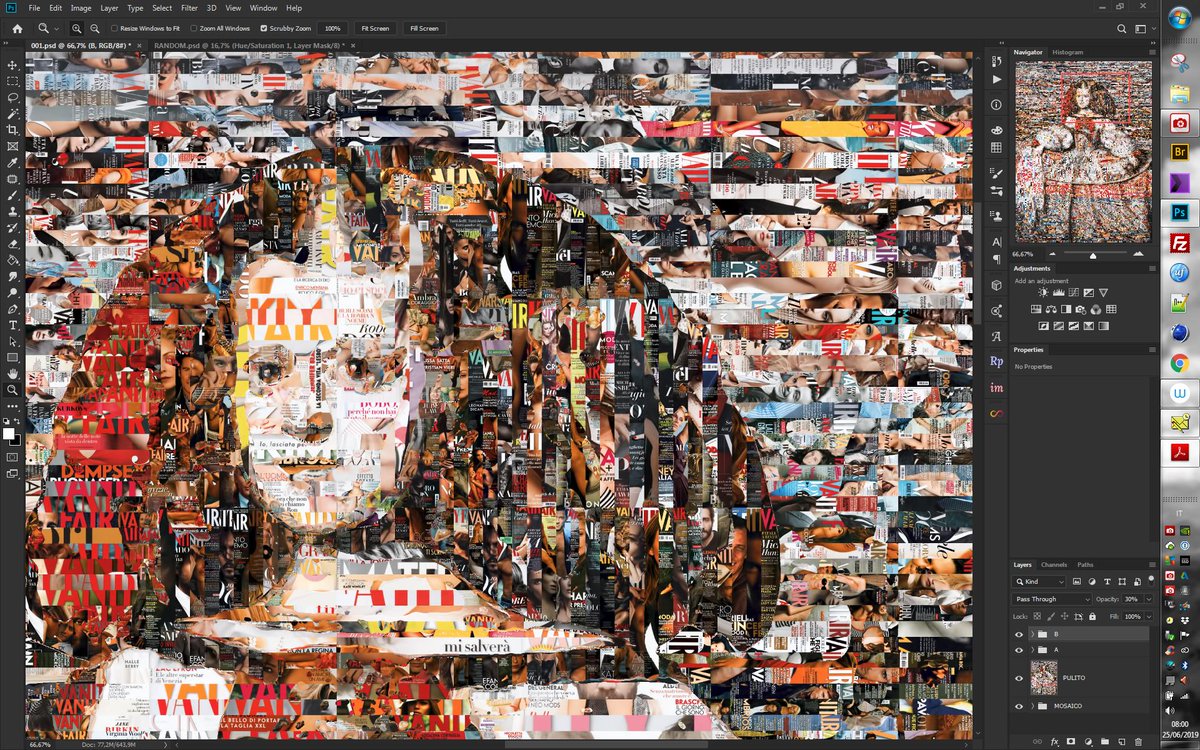Screen dimensions: 1200x750
Task: Toggle lock transparent pixels
Action: 1037,617
